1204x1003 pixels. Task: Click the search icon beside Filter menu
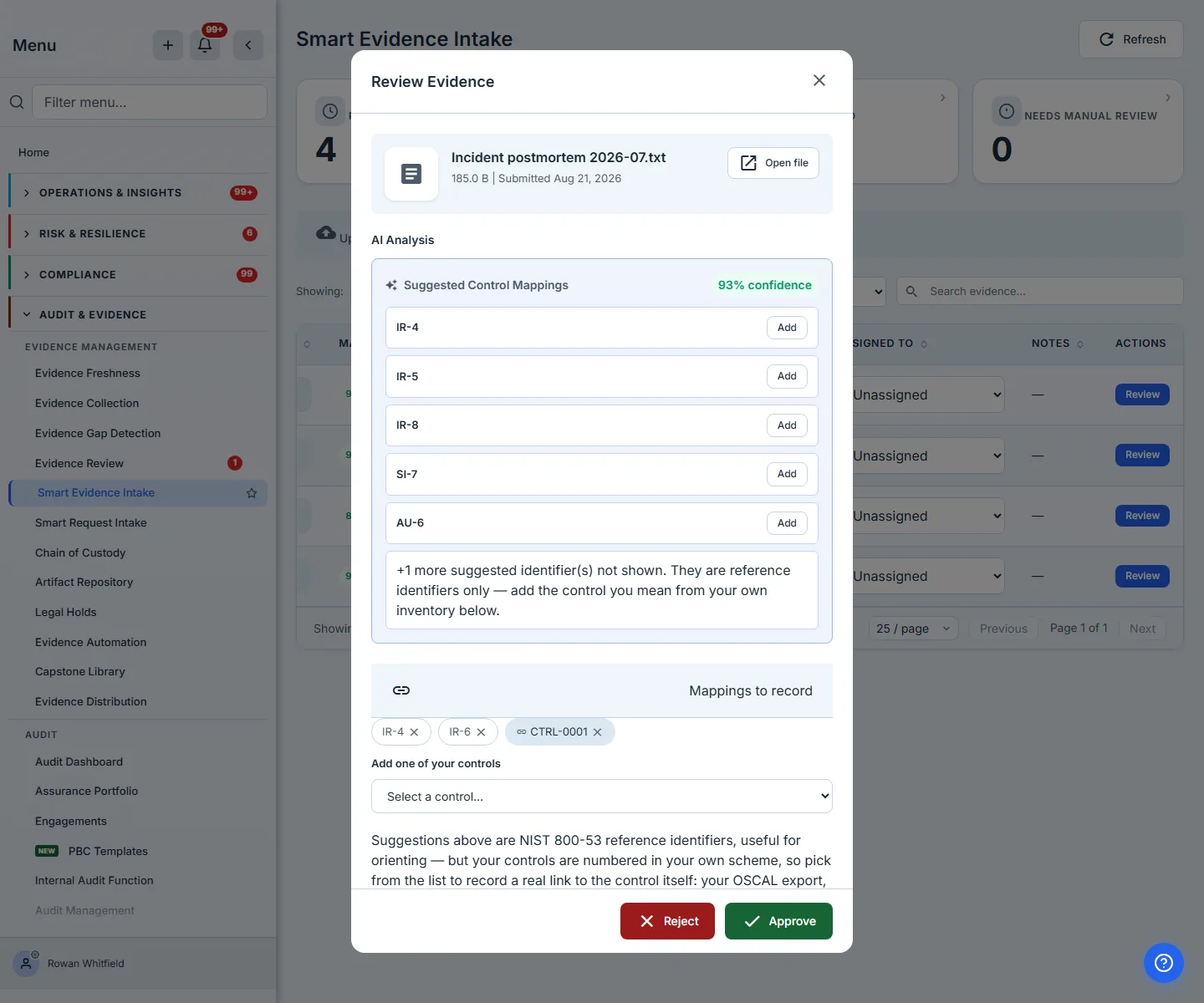[17, 102]
